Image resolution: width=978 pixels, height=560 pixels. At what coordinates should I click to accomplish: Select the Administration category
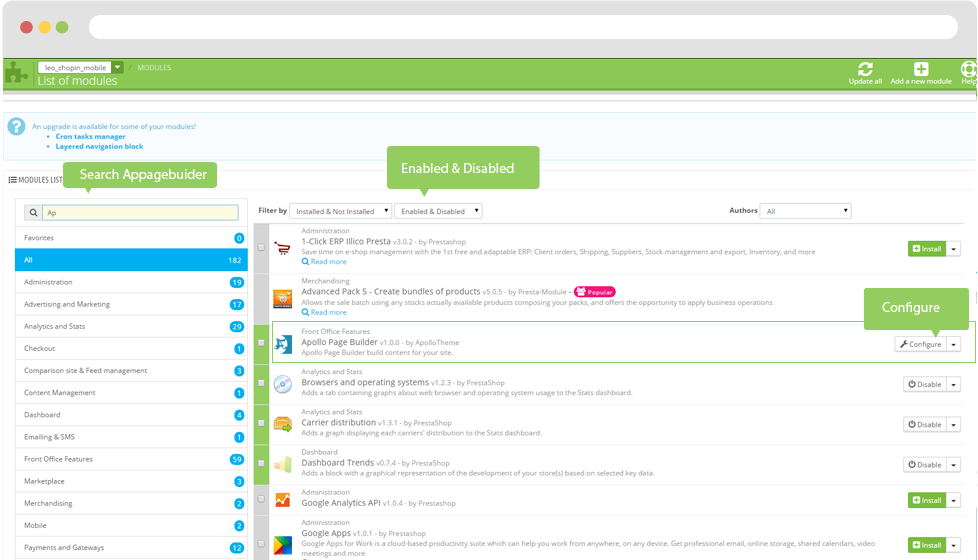click(x=132, y=282)
